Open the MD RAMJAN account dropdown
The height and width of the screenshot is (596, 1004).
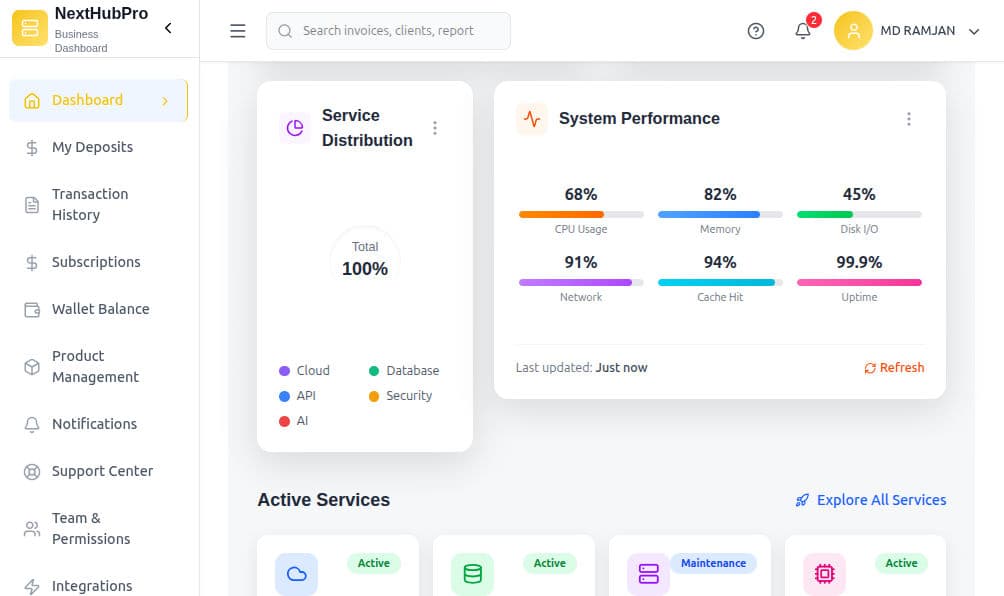tap(913, 30)
